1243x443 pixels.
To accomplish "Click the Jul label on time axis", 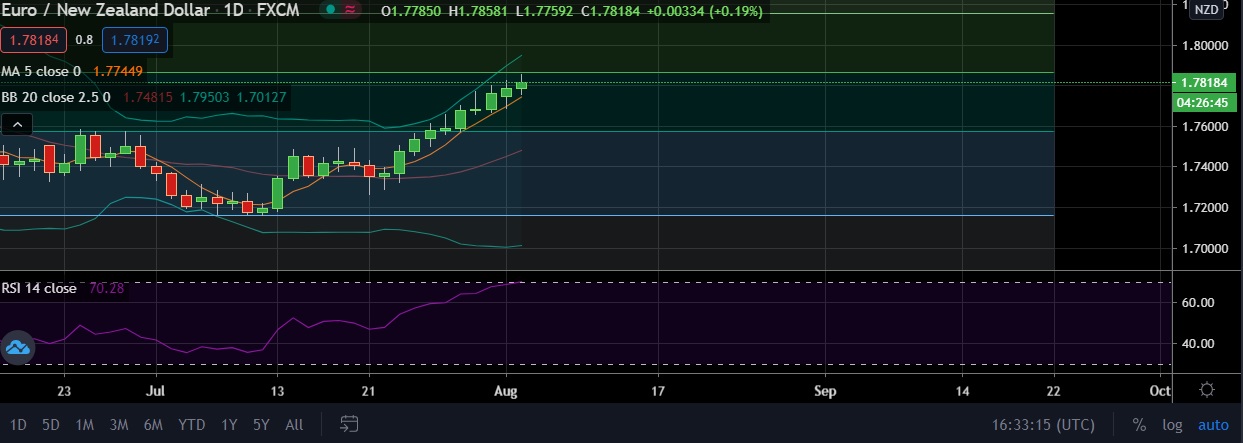I will click(x=155, y=390).
